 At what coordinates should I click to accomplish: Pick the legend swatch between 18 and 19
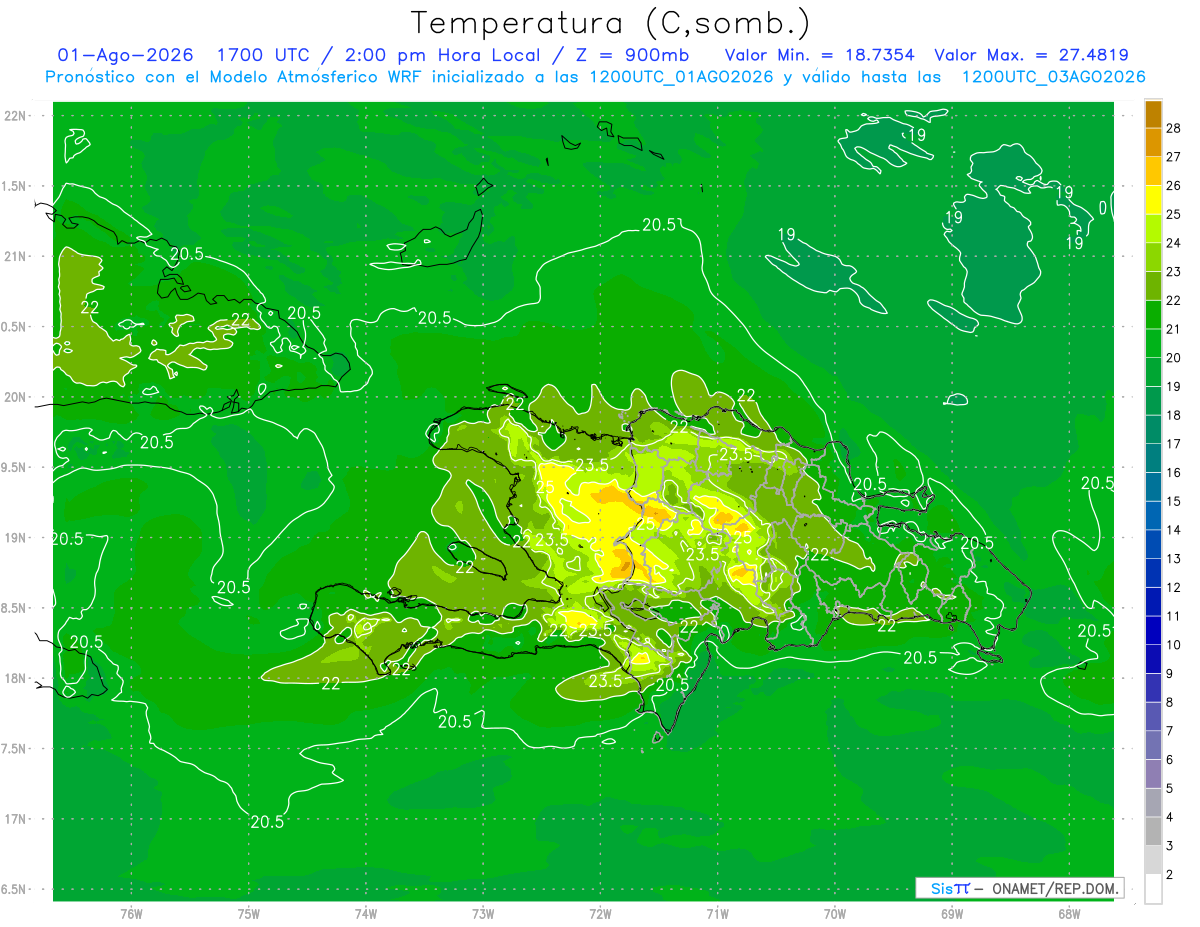[x=1153, y=401]
